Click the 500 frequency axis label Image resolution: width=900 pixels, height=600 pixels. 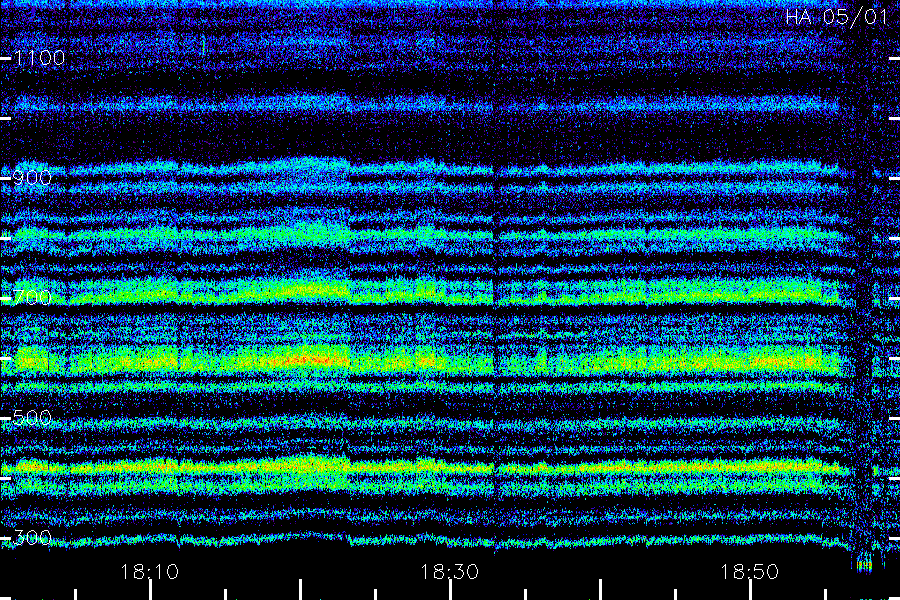(x=32, y=418)
